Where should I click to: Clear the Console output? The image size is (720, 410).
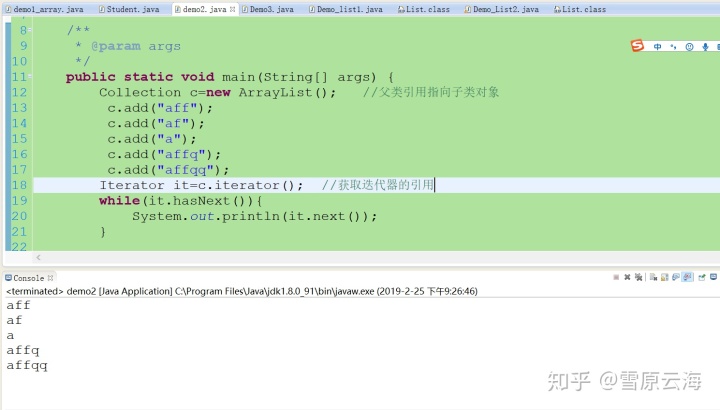[653, 277]
